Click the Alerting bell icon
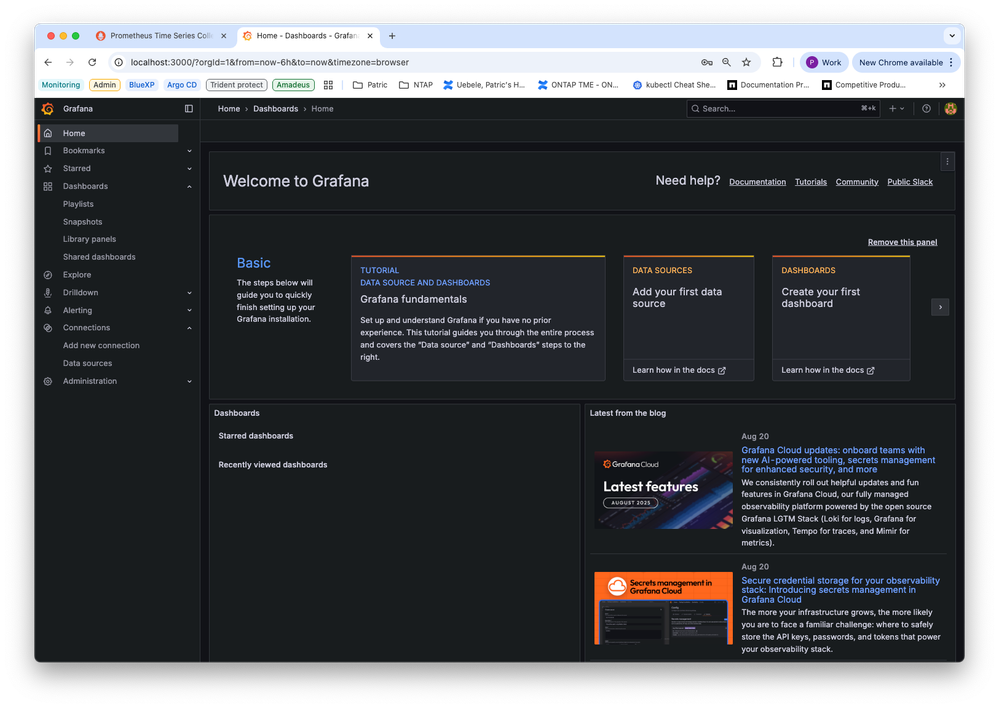This screenshot has width=999, height=708. 48,311
